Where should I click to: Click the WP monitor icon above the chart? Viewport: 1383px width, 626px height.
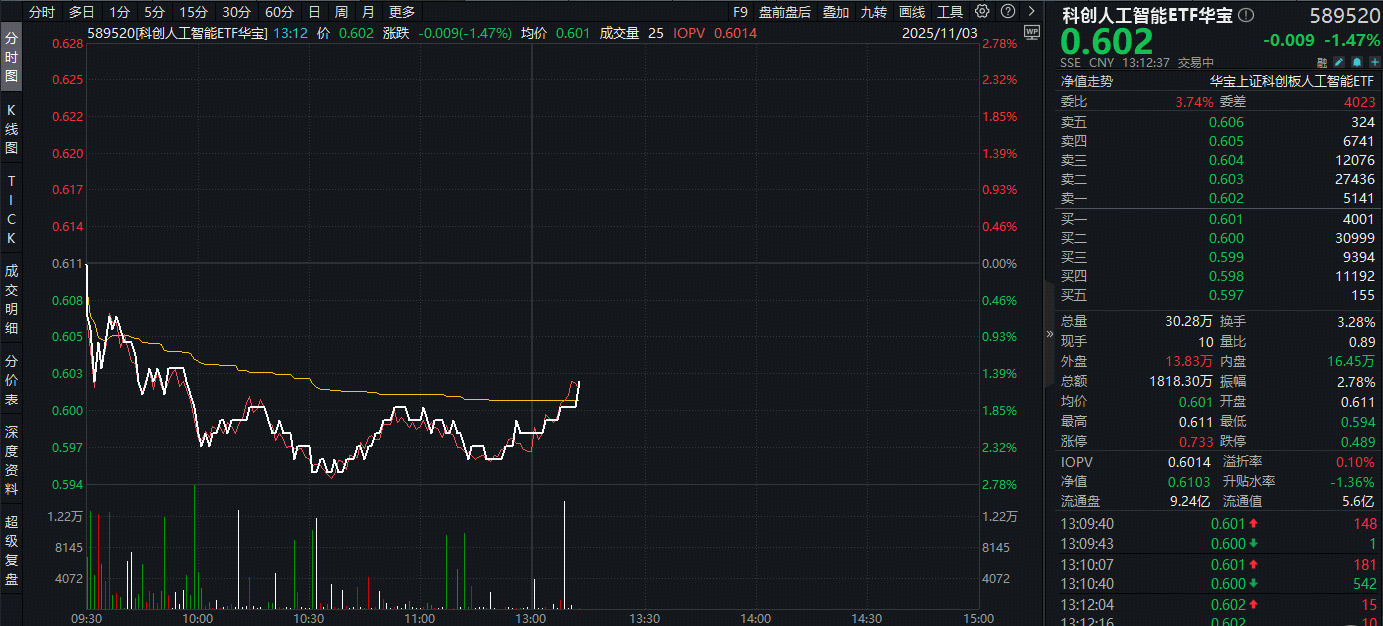[1031, 33]
